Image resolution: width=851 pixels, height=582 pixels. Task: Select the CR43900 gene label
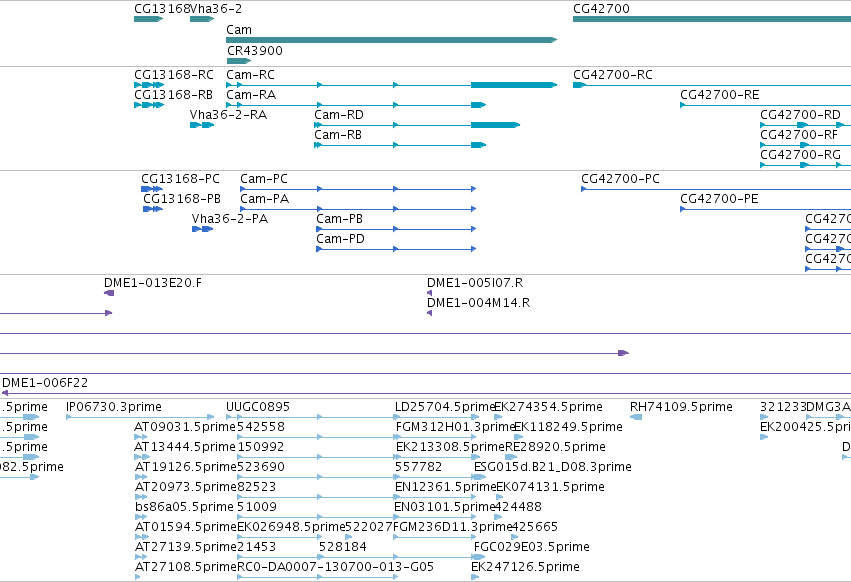pyautogui.click(x=255, y=50)
